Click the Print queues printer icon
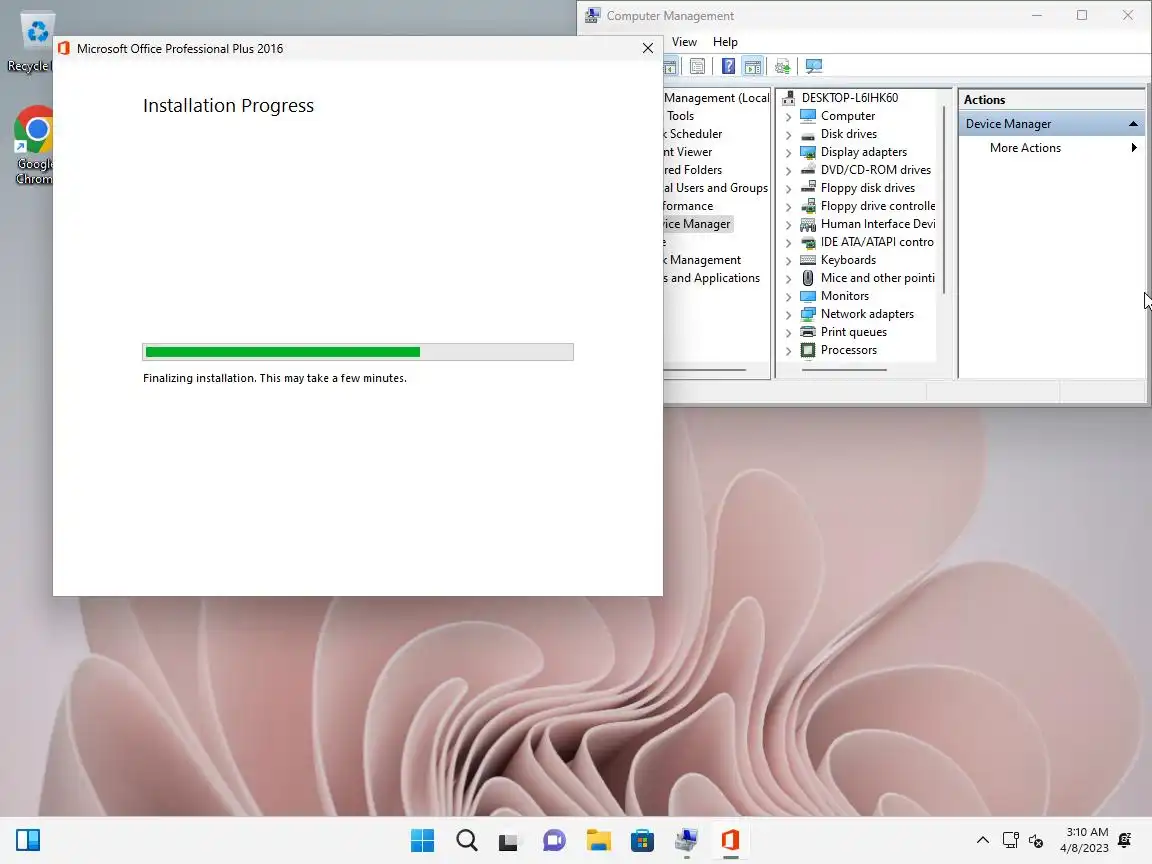This screenshot has width=1152, height=864. coord(807,332)
